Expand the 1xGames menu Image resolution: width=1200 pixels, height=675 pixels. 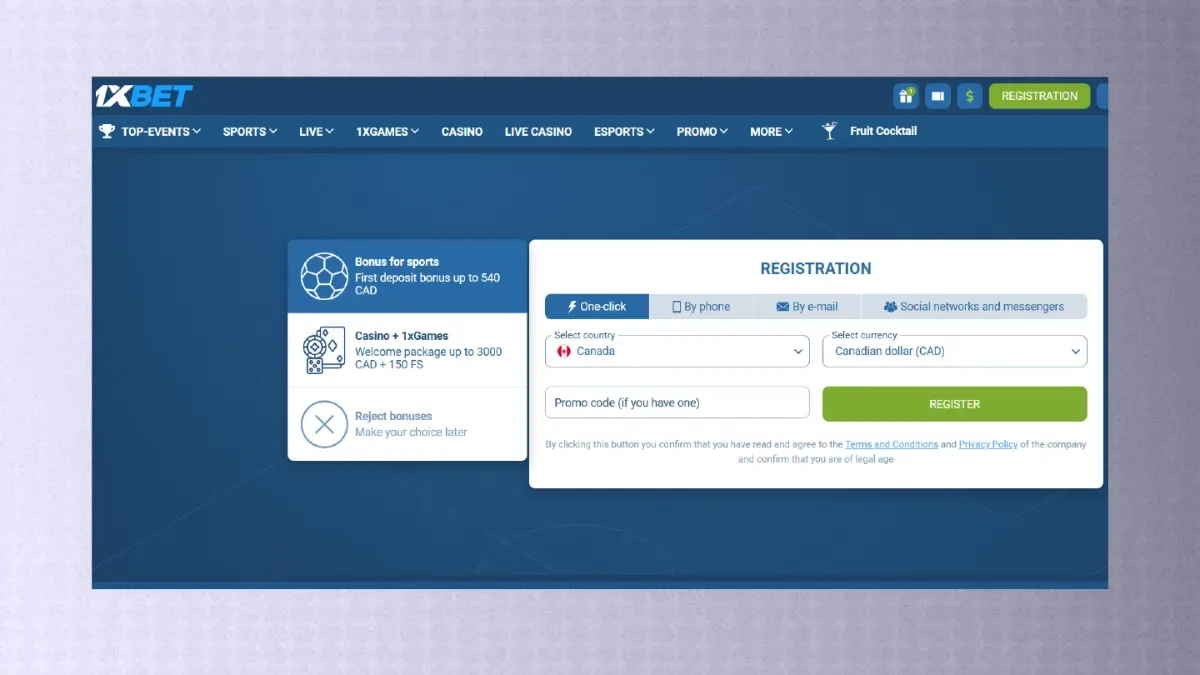(388, 131)
